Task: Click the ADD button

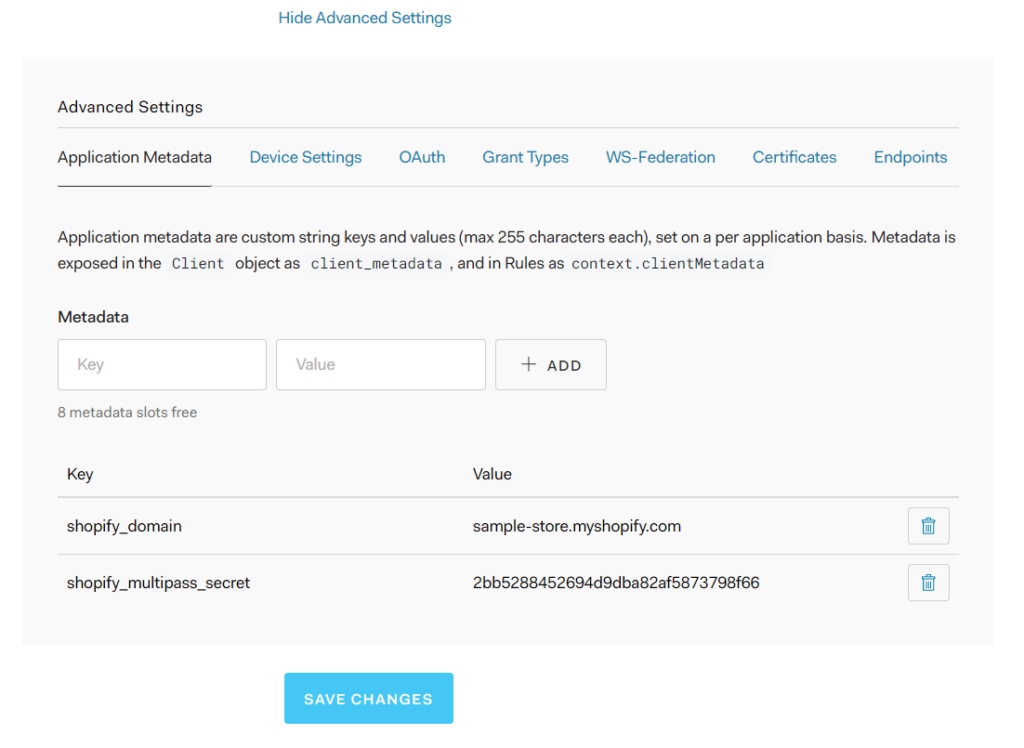Action: tap(550, 364)
